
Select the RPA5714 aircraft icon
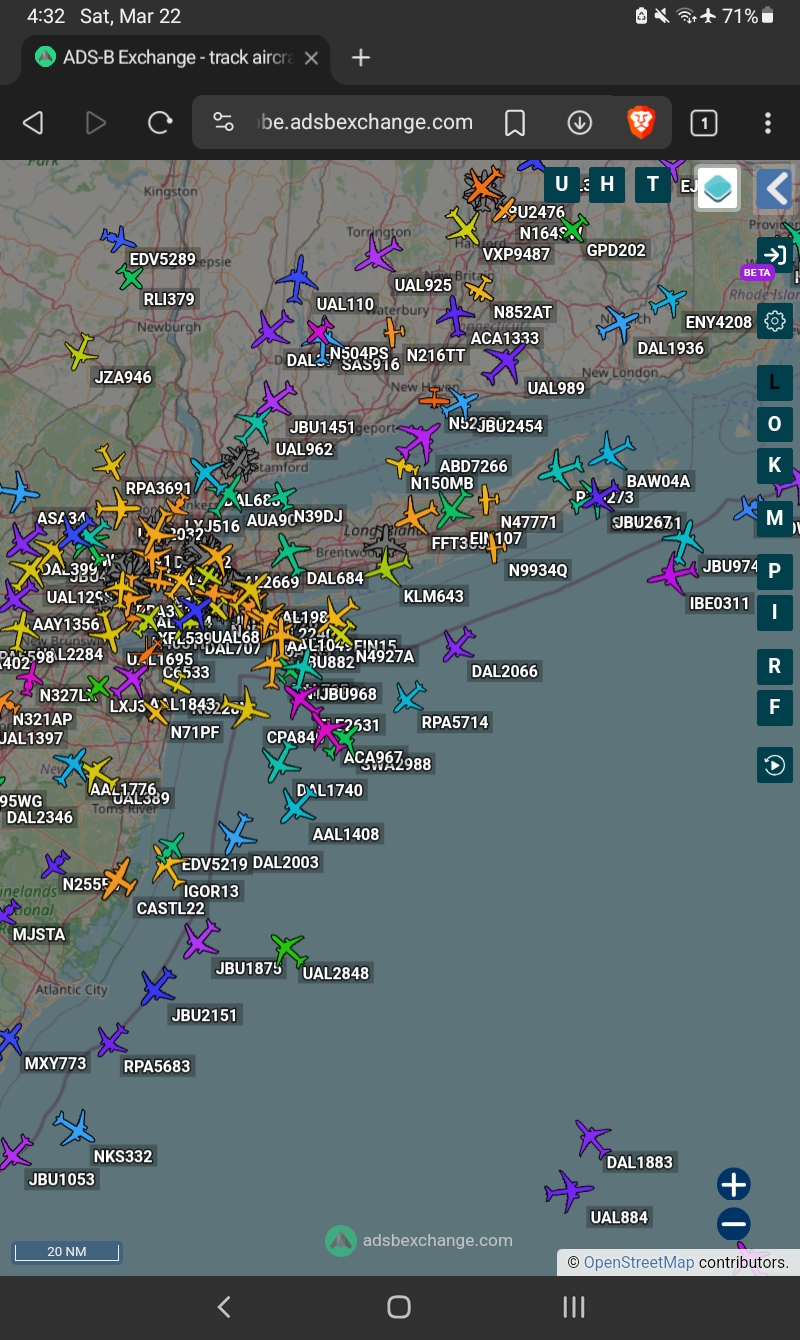click(x=409, y=696)
